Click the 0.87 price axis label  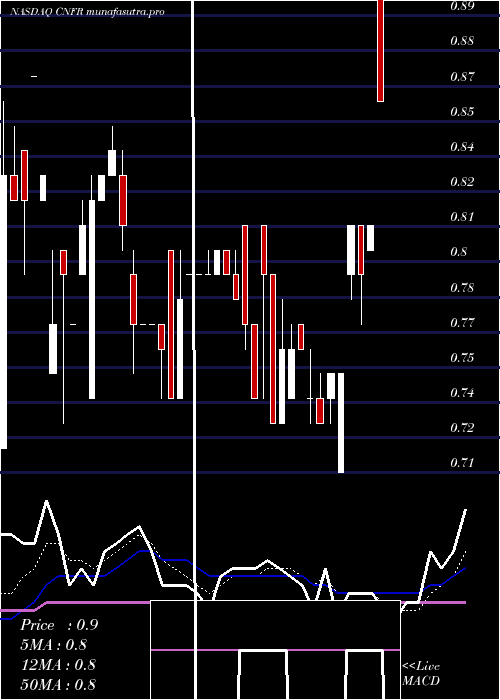[462, 76]
